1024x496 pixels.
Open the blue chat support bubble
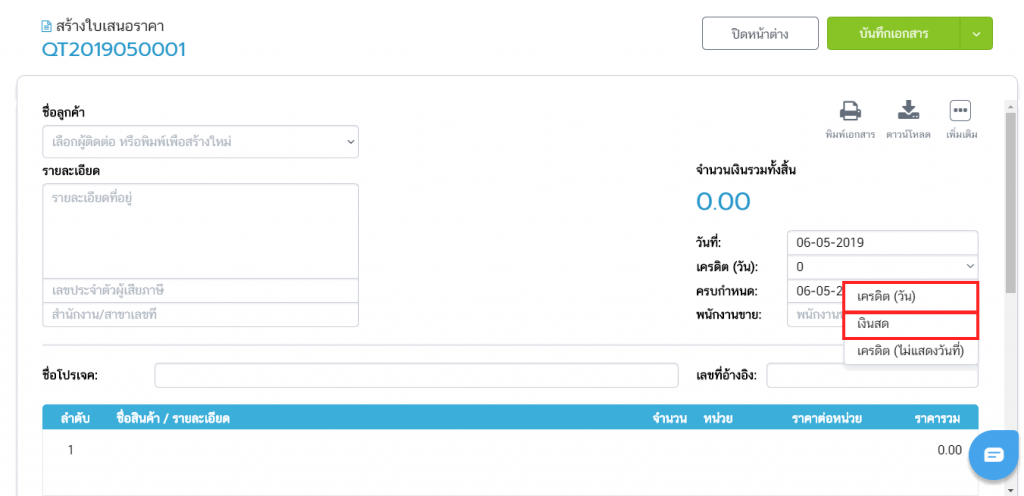click(x=993, y=455)
